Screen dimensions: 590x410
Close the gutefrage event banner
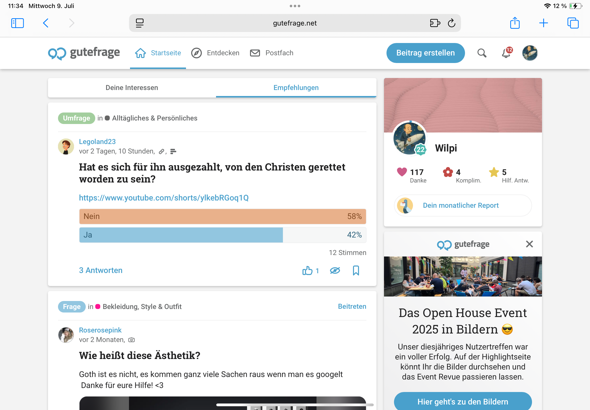[x=529, y=244]
